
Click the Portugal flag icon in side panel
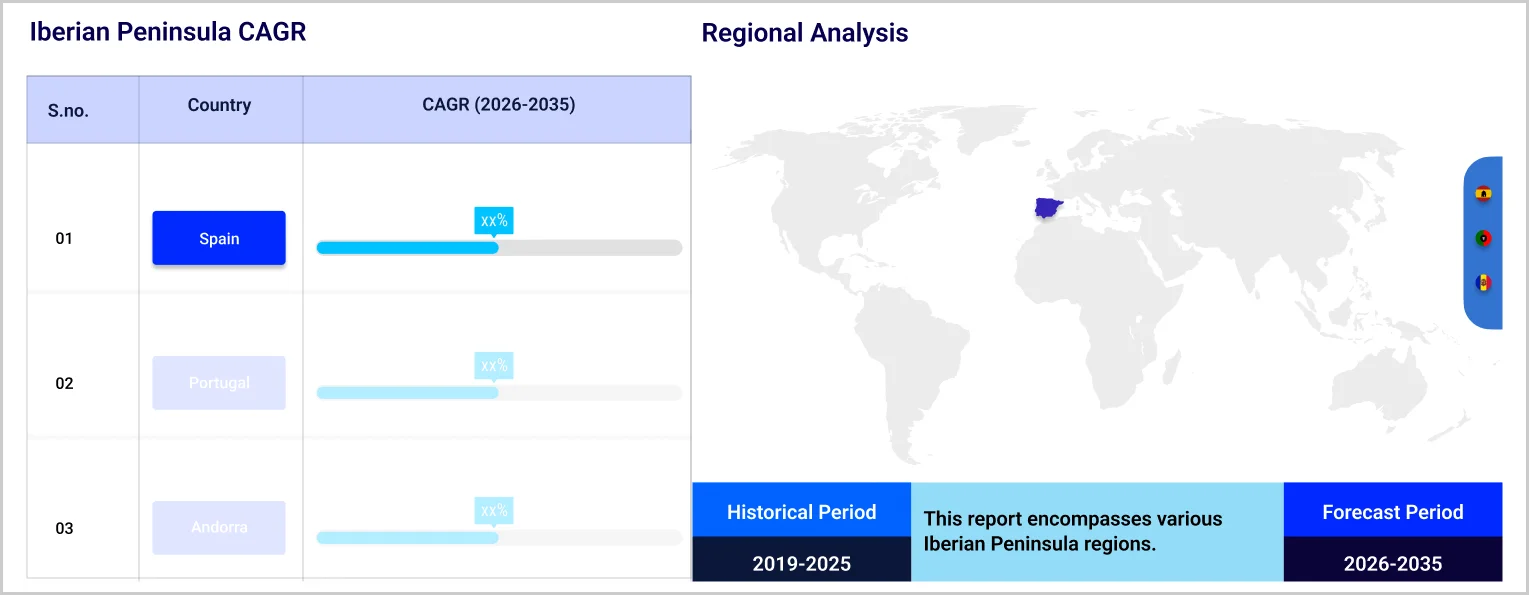[x=1483, y=238]
